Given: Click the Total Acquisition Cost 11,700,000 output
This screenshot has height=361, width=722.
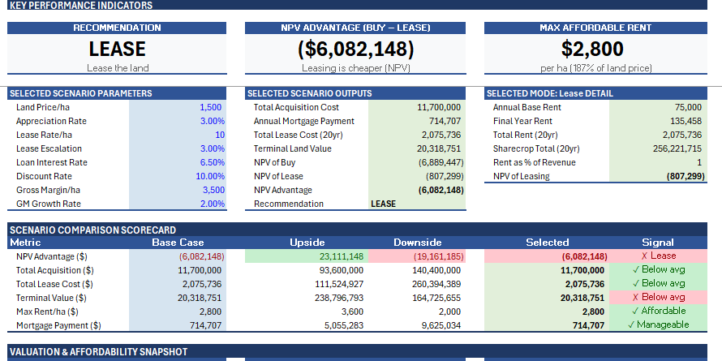Looking at the screenshot, I should click(417, 107).
